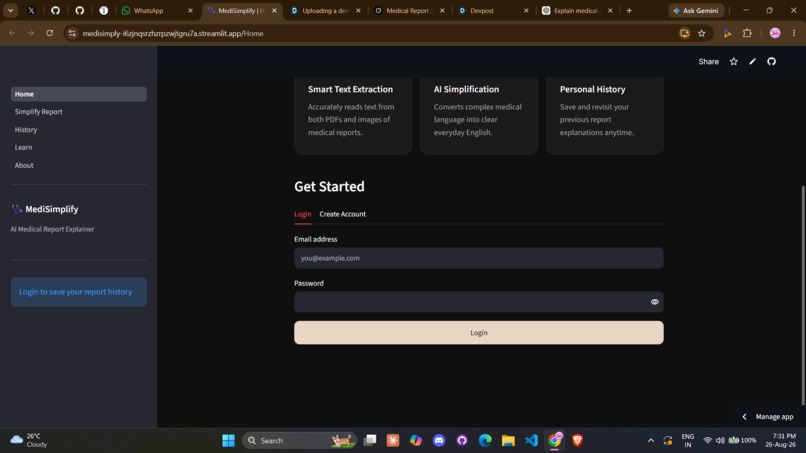This screenshot has width=806, height=453.
Task: Click the AI Simplification card title
Action: click(x=466, y=89)
